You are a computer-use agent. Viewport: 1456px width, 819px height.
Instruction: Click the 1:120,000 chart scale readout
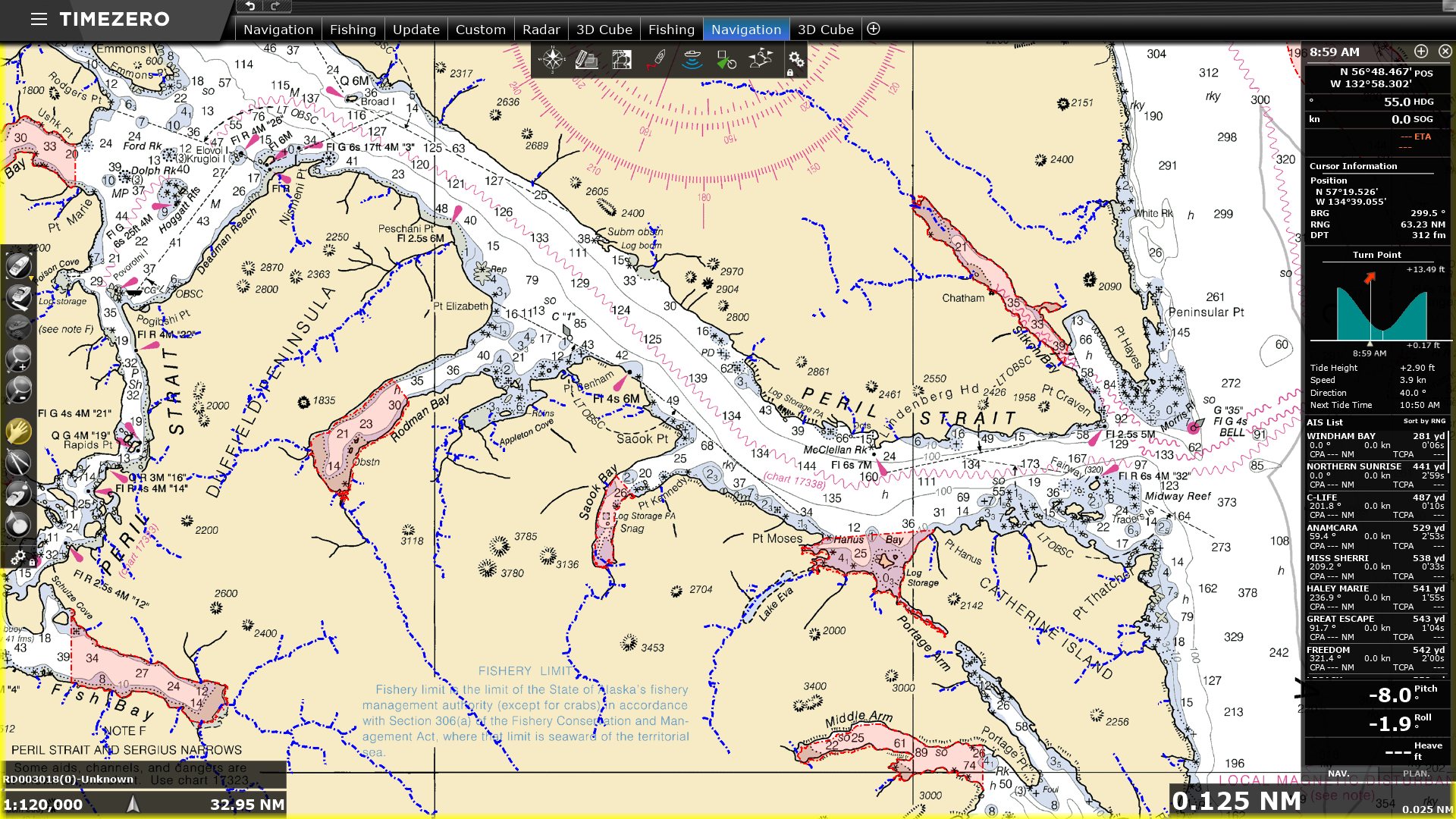pyautogui.click(x=43, y=805)
